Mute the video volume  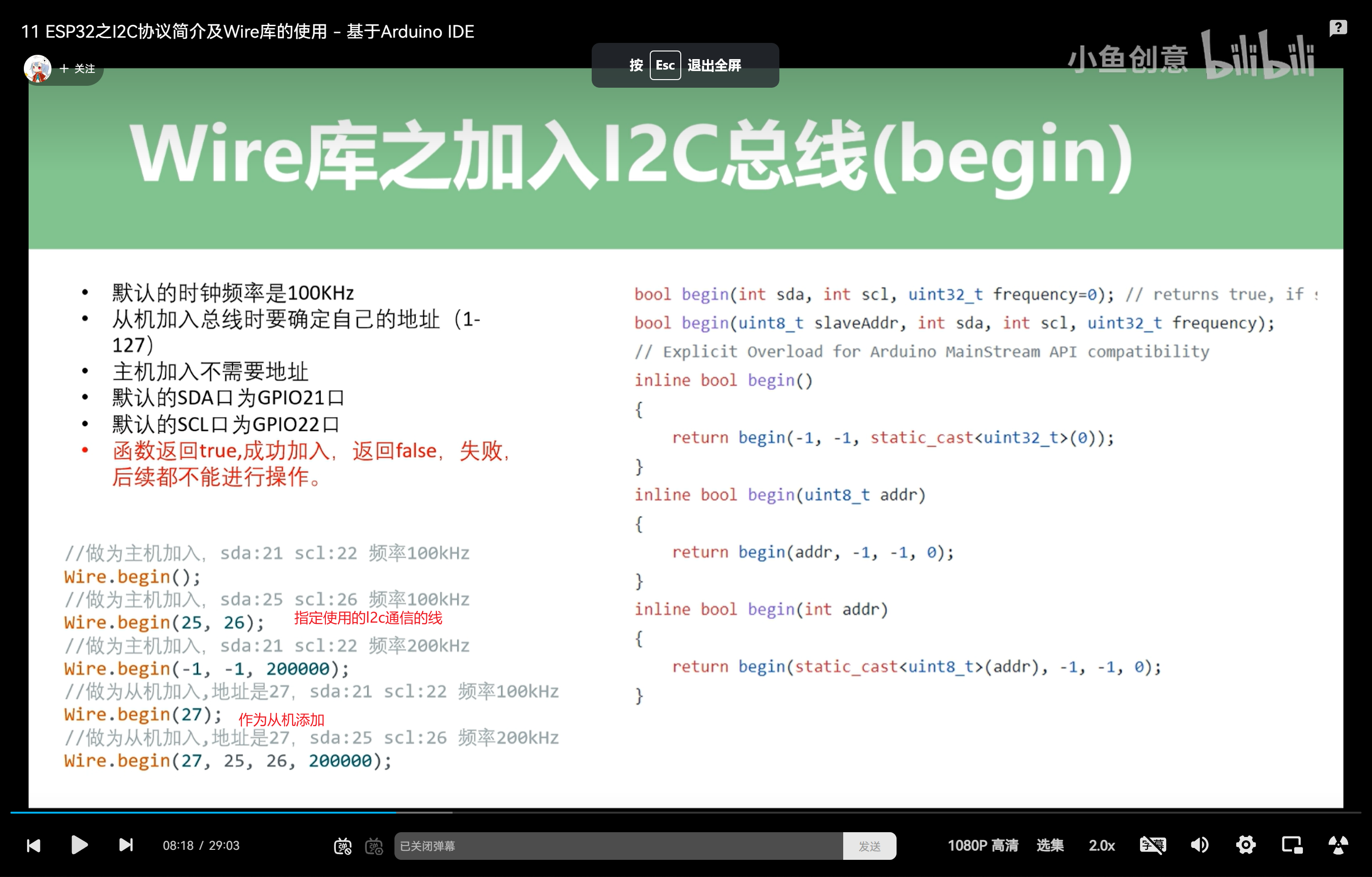coord(1200,845)
